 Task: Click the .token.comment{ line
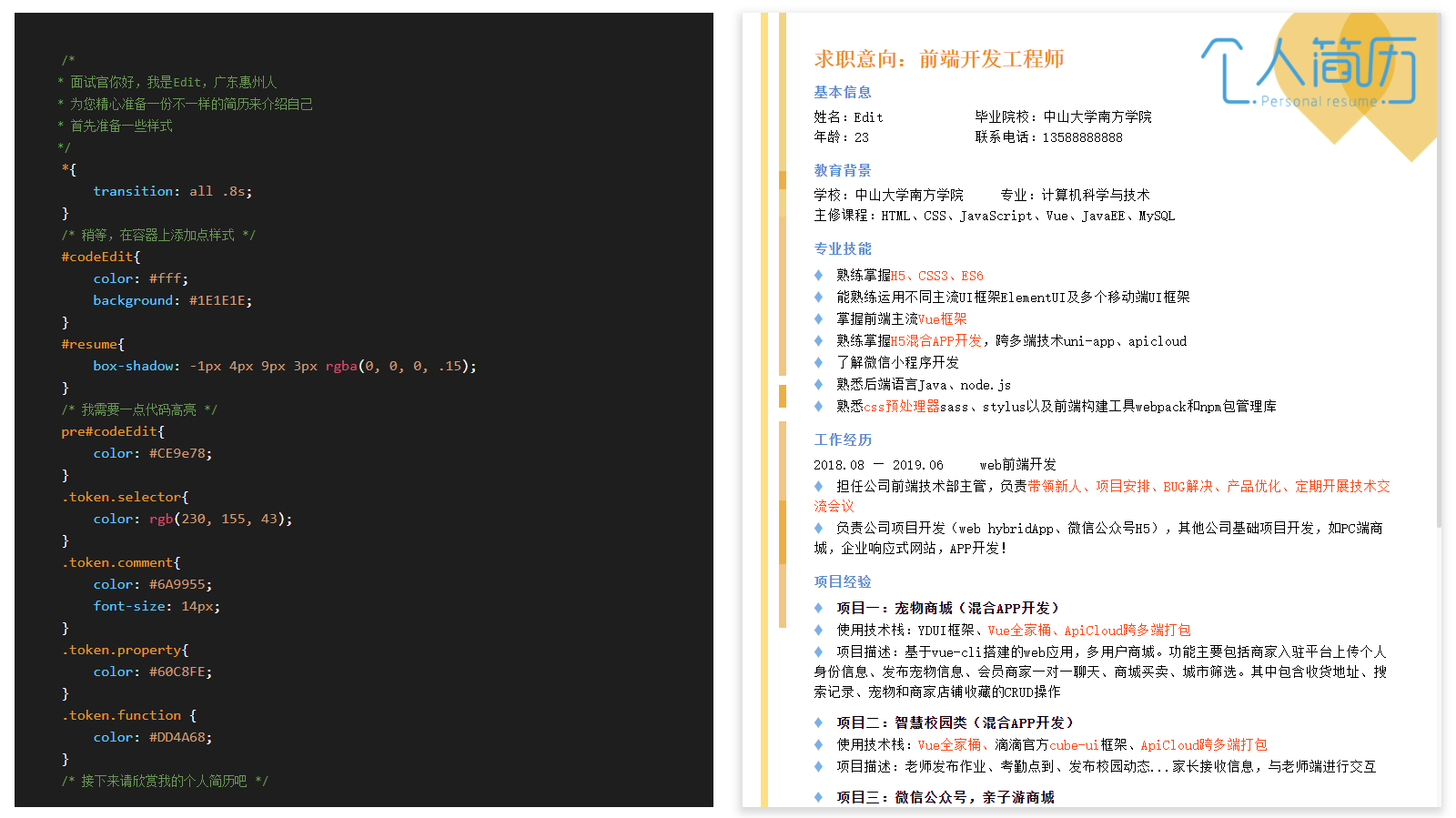(x=121, y=562)
